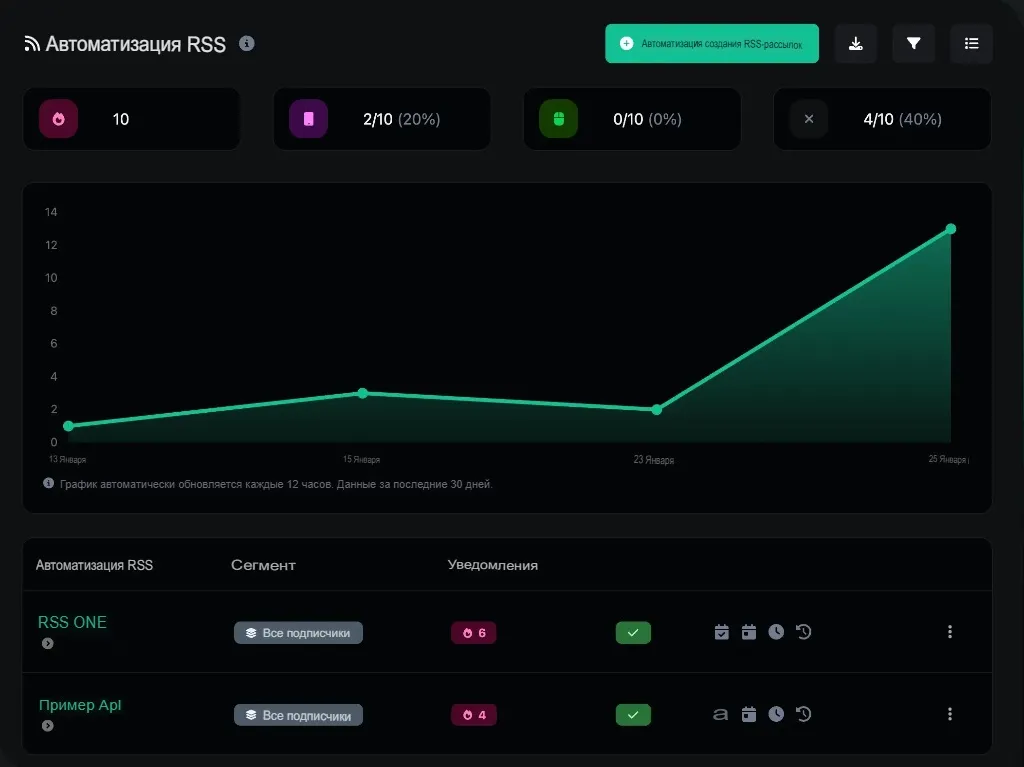Click the Все подписчики badge in Пример API row

298,715
